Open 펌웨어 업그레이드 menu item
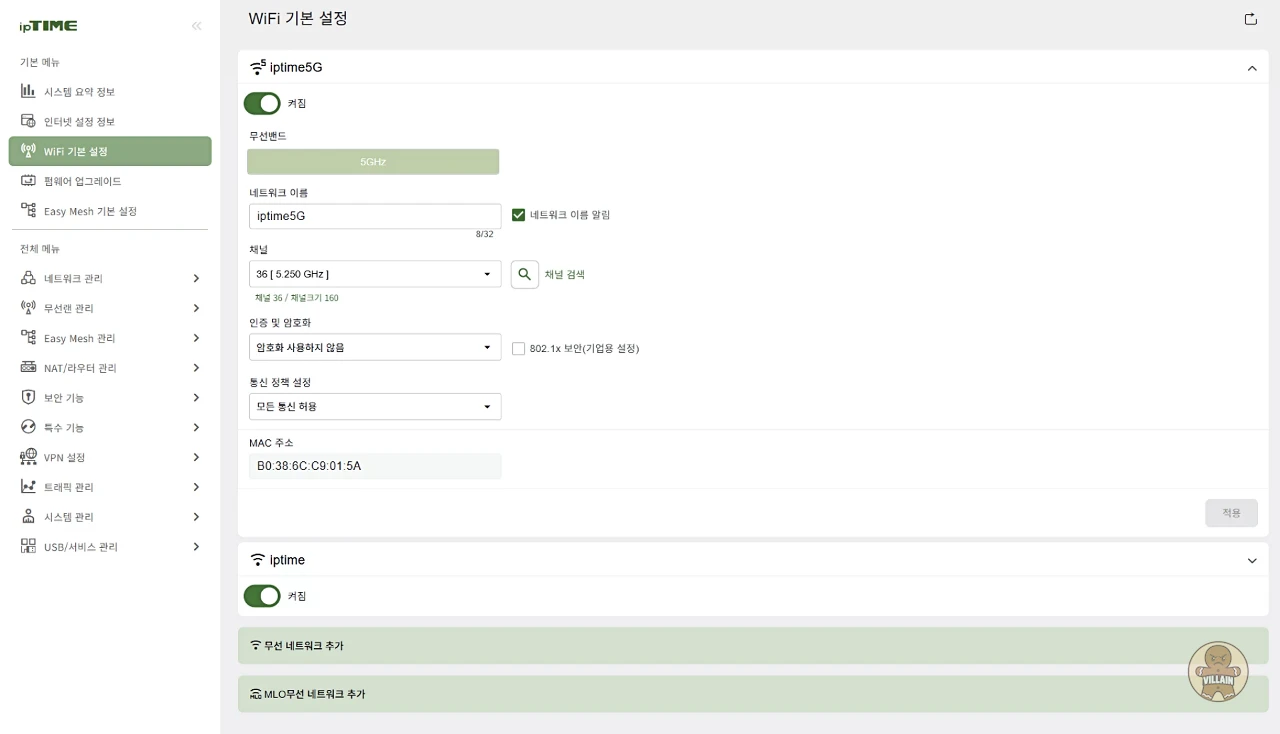 [110, 181]
